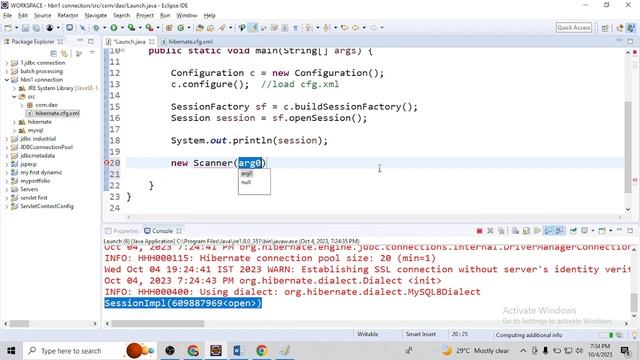The height and width of the screenshot is (360, 640).
Task: Toggle Mark Occurrences in the toolbar
Action: point(254,28)
